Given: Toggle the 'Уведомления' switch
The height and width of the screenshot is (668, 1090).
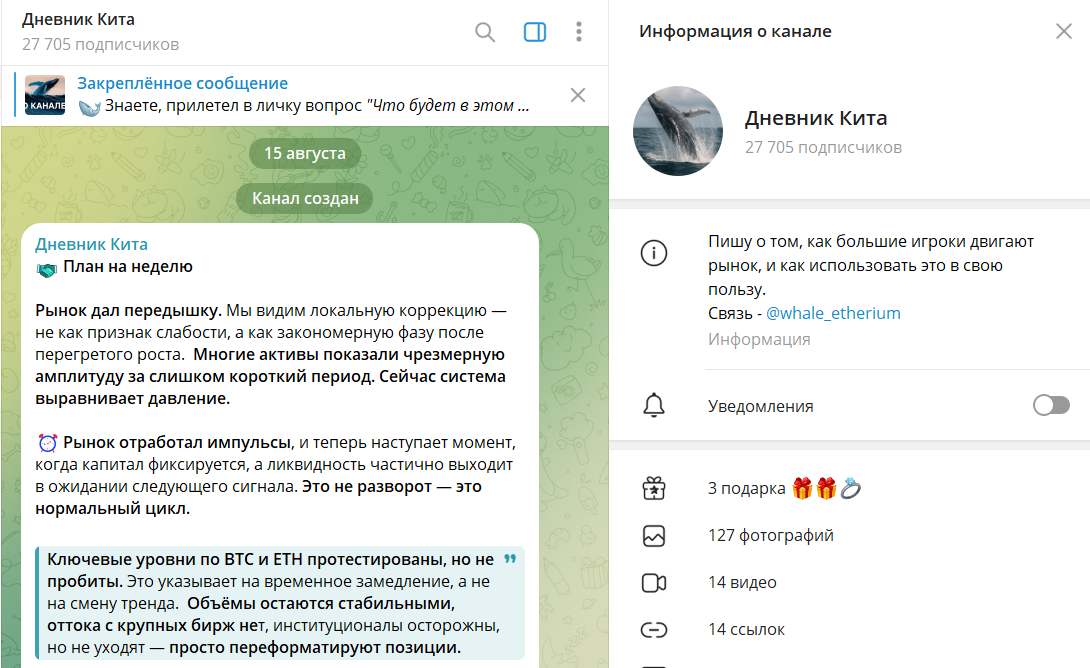Looking at the screenshot, I should point(1051,405).
